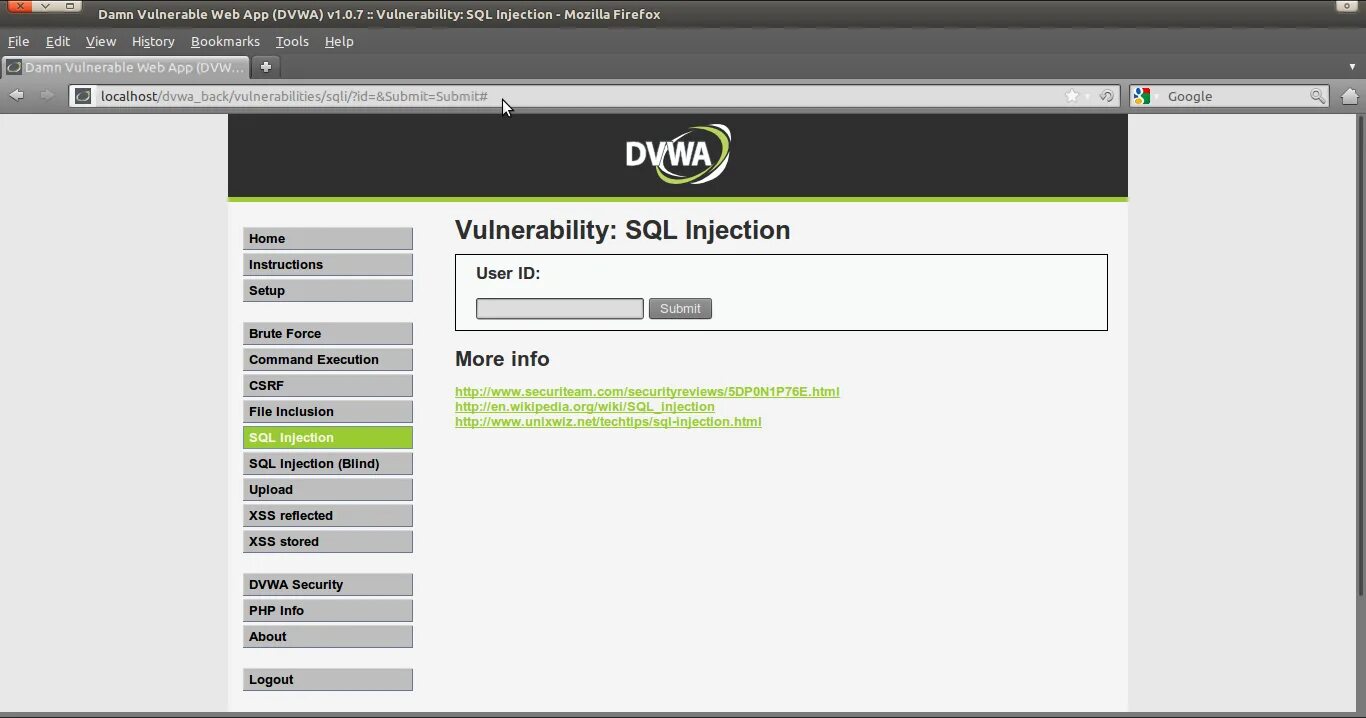Click the Vulnerability: SQL Injection heading

(623, 230)
